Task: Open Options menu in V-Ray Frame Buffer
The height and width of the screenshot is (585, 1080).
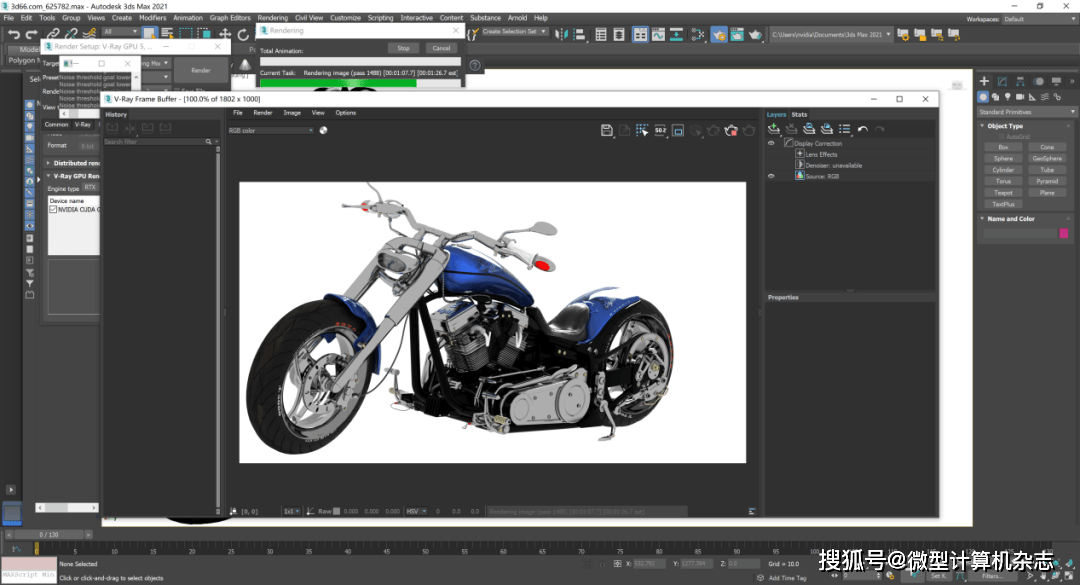Action: 346,112
